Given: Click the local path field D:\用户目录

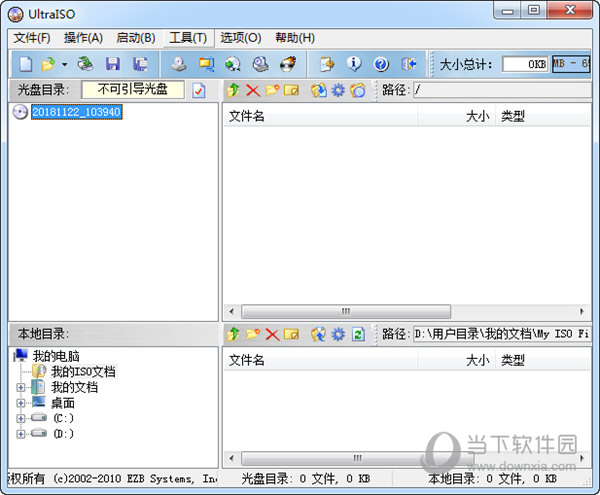Looking at the screenshot, I should click(502, 334).
